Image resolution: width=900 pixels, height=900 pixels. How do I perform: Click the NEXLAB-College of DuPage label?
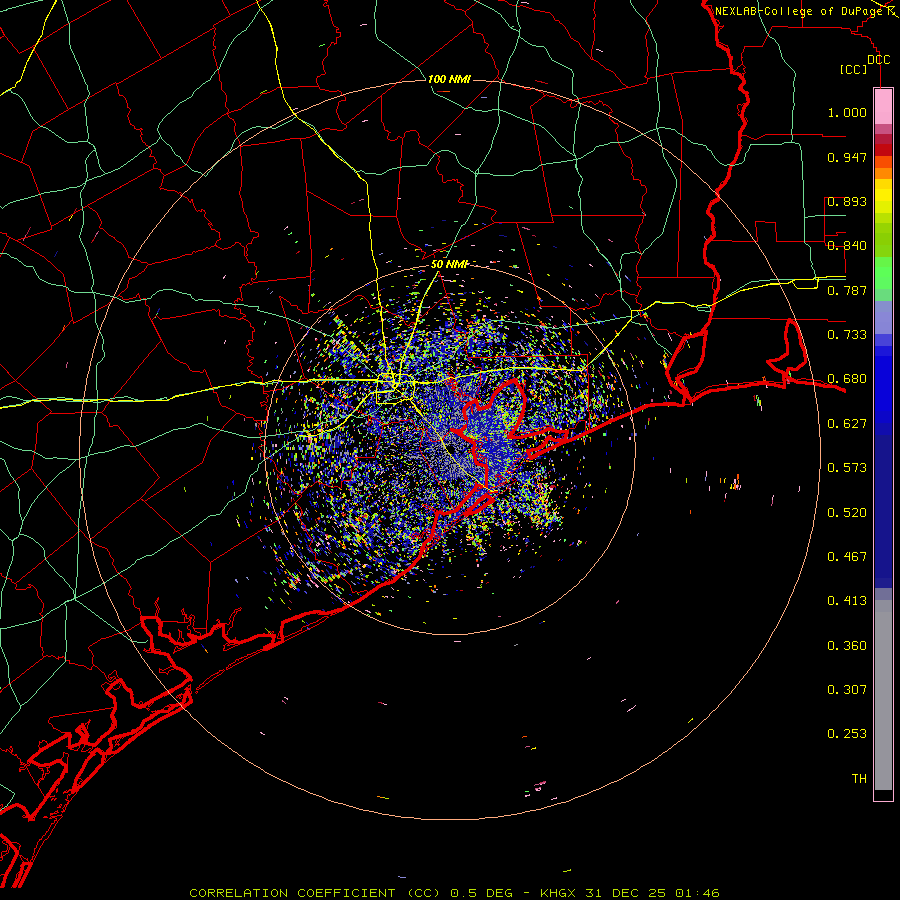pos(798,11)
